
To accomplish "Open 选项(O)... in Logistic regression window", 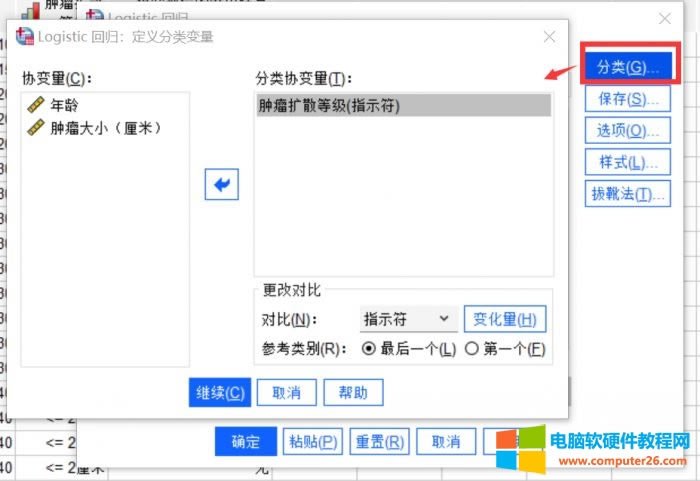I will click(628, 130).
